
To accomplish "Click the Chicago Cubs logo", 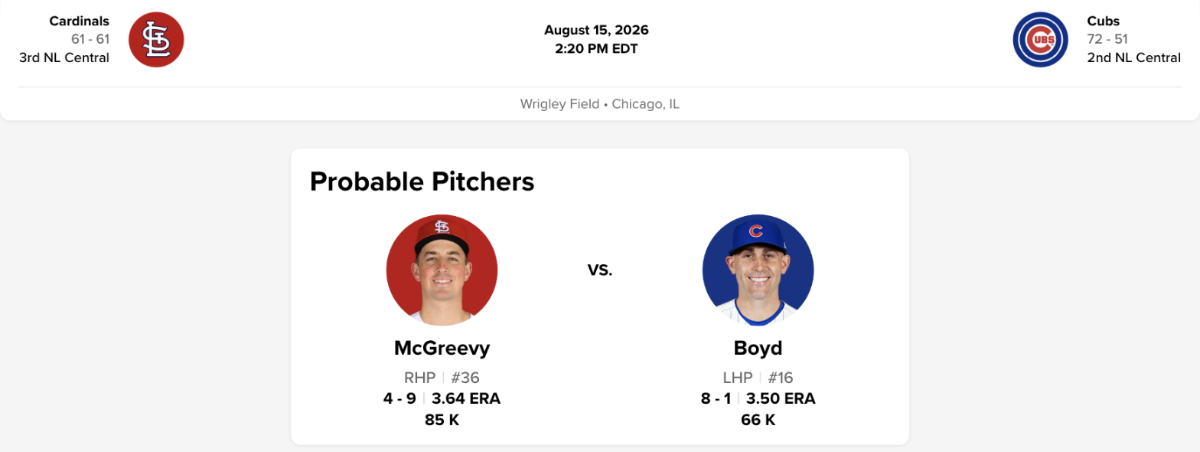I will pyautogui.click(x=1041, y=39).
